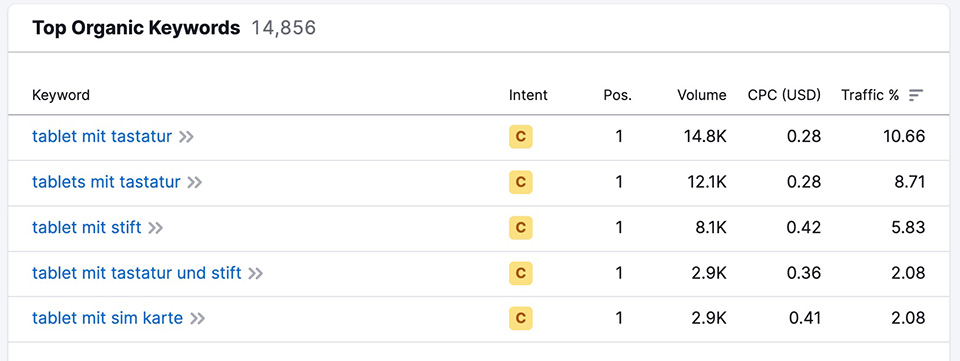Expand arrows beside tablet mit sim karte
The width and height of the screenshot is (960, 361).
tap(197, 318)
